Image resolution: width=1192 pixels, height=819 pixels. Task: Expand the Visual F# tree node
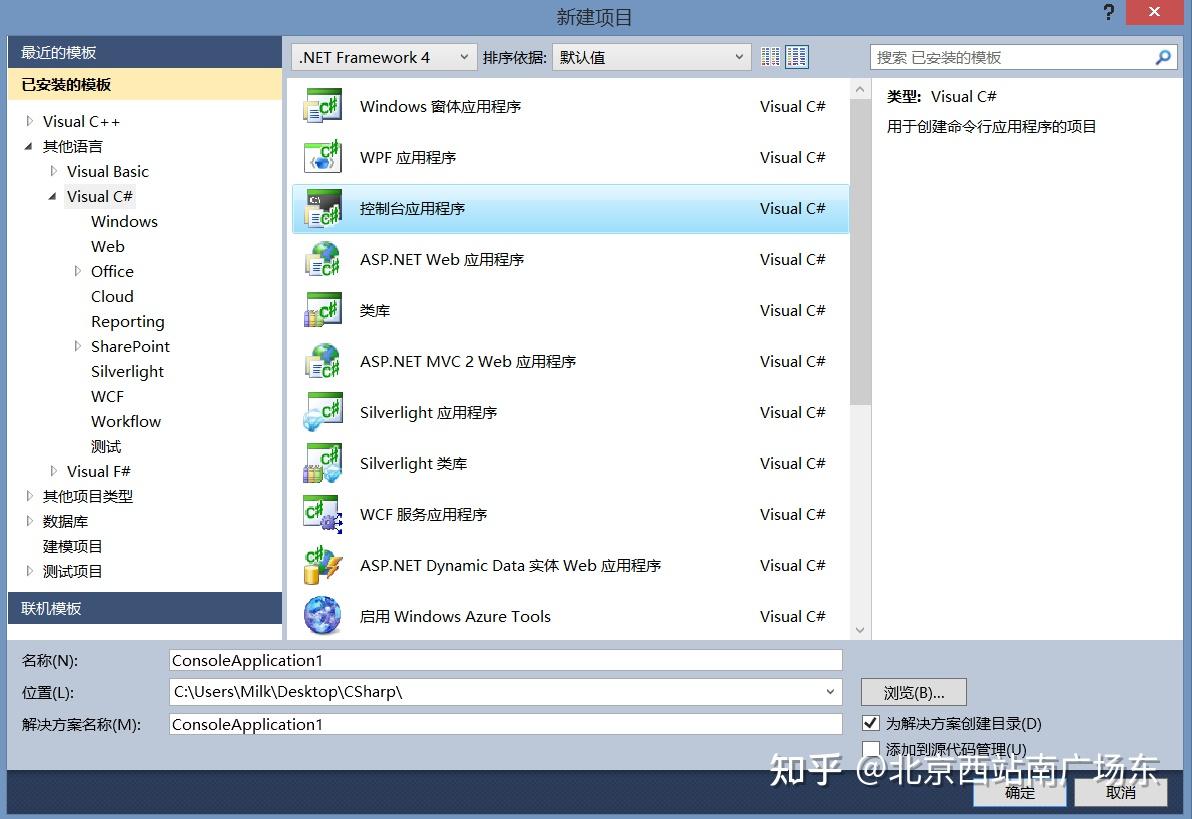pos(53,471)
